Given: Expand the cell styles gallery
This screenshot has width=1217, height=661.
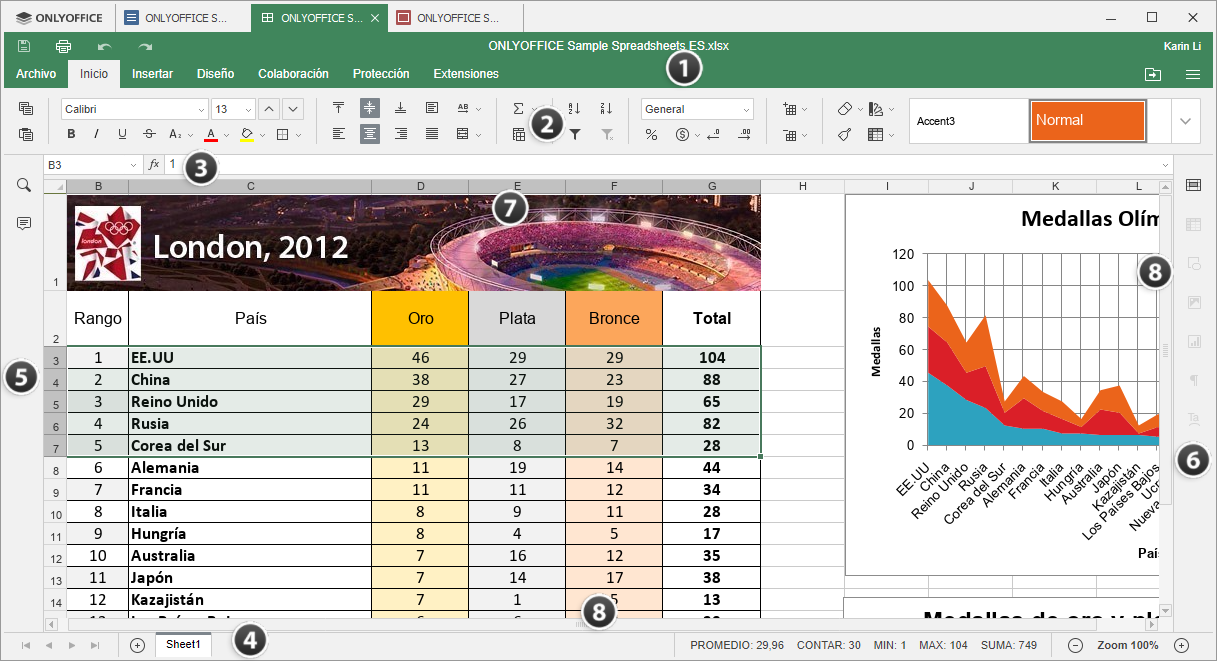Looking at the screenshot, I should pyautogui.click(x=1186, y=121).
